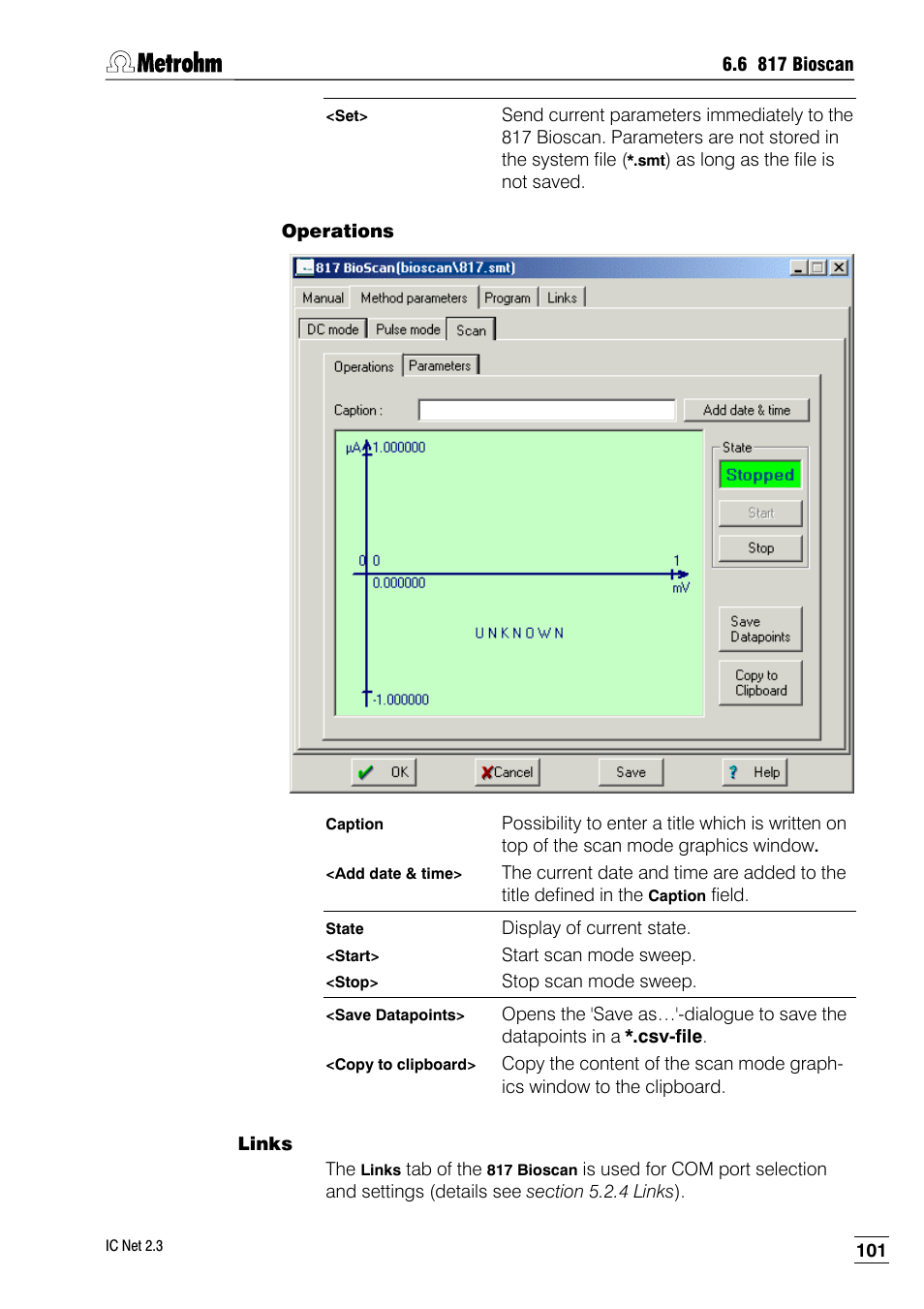Switch to Parameters sub-tab
Screen dimensions: 924x1309
440,365
